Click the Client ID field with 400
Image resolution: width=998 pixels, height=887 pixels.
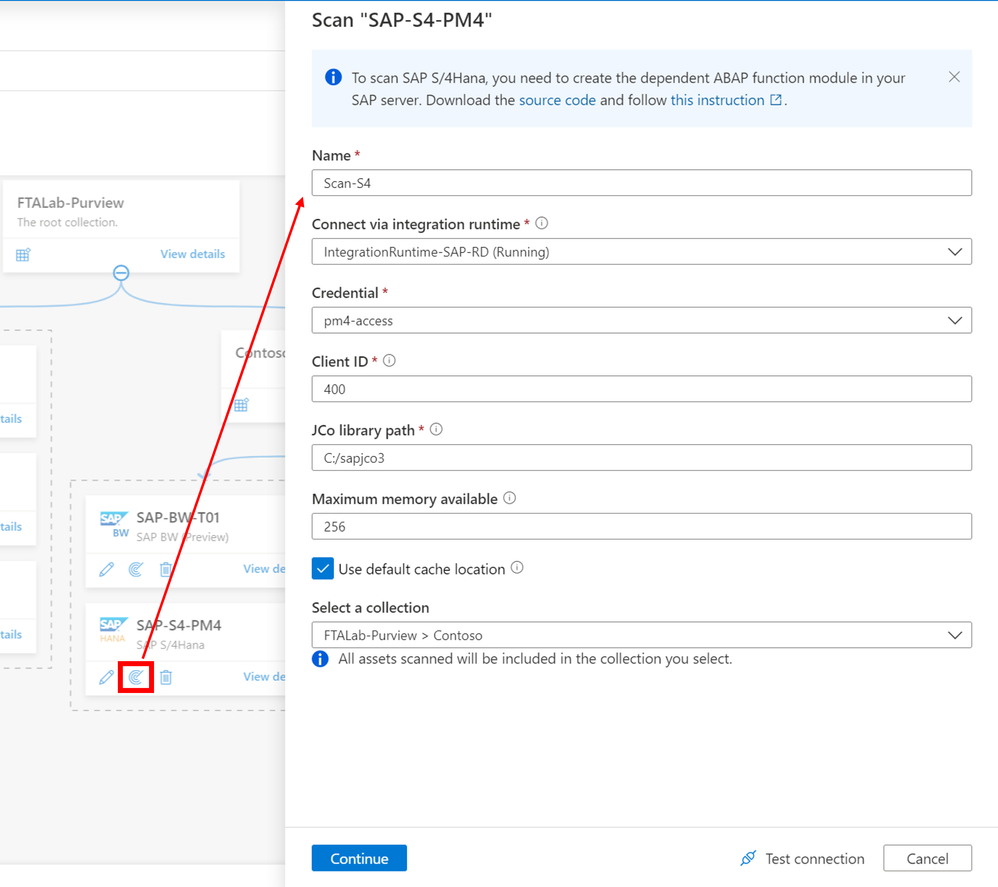coord(642,389)
